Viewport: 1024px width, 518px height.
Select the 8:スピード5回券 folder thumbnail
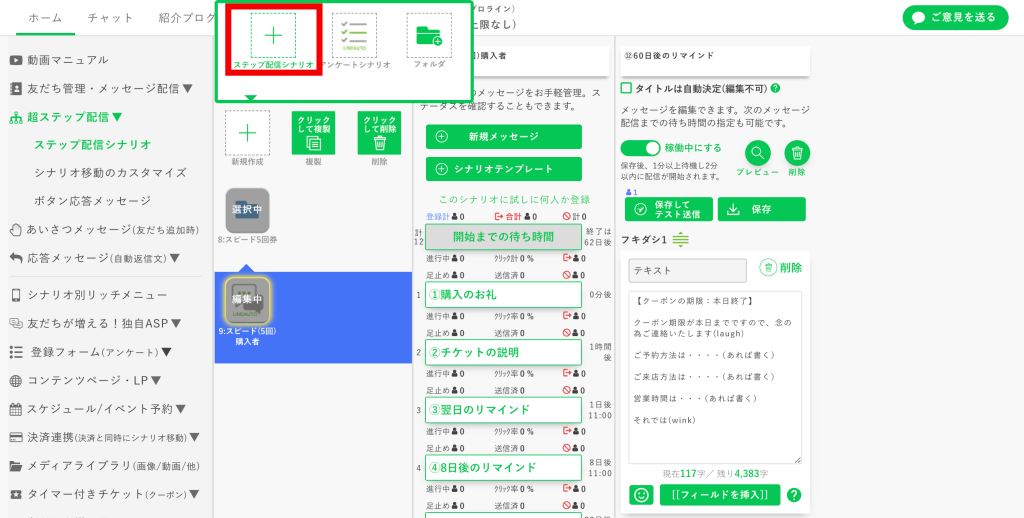point(248,210)
